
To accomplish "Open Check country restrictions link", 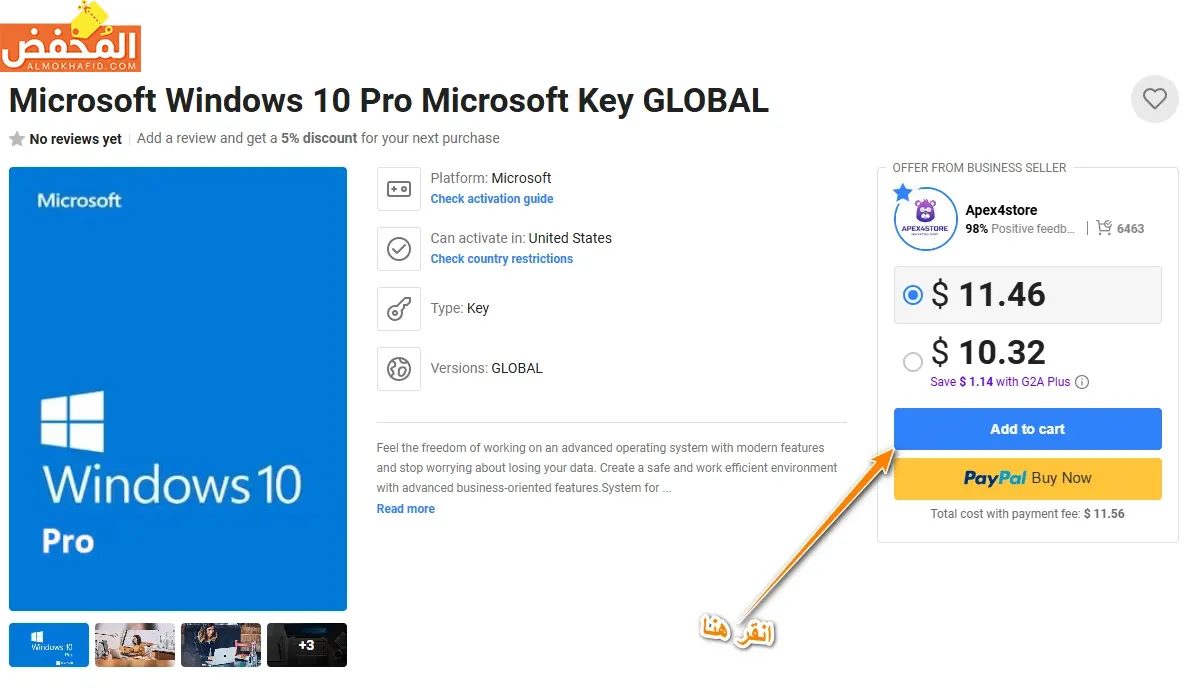I will click(501, 259).
